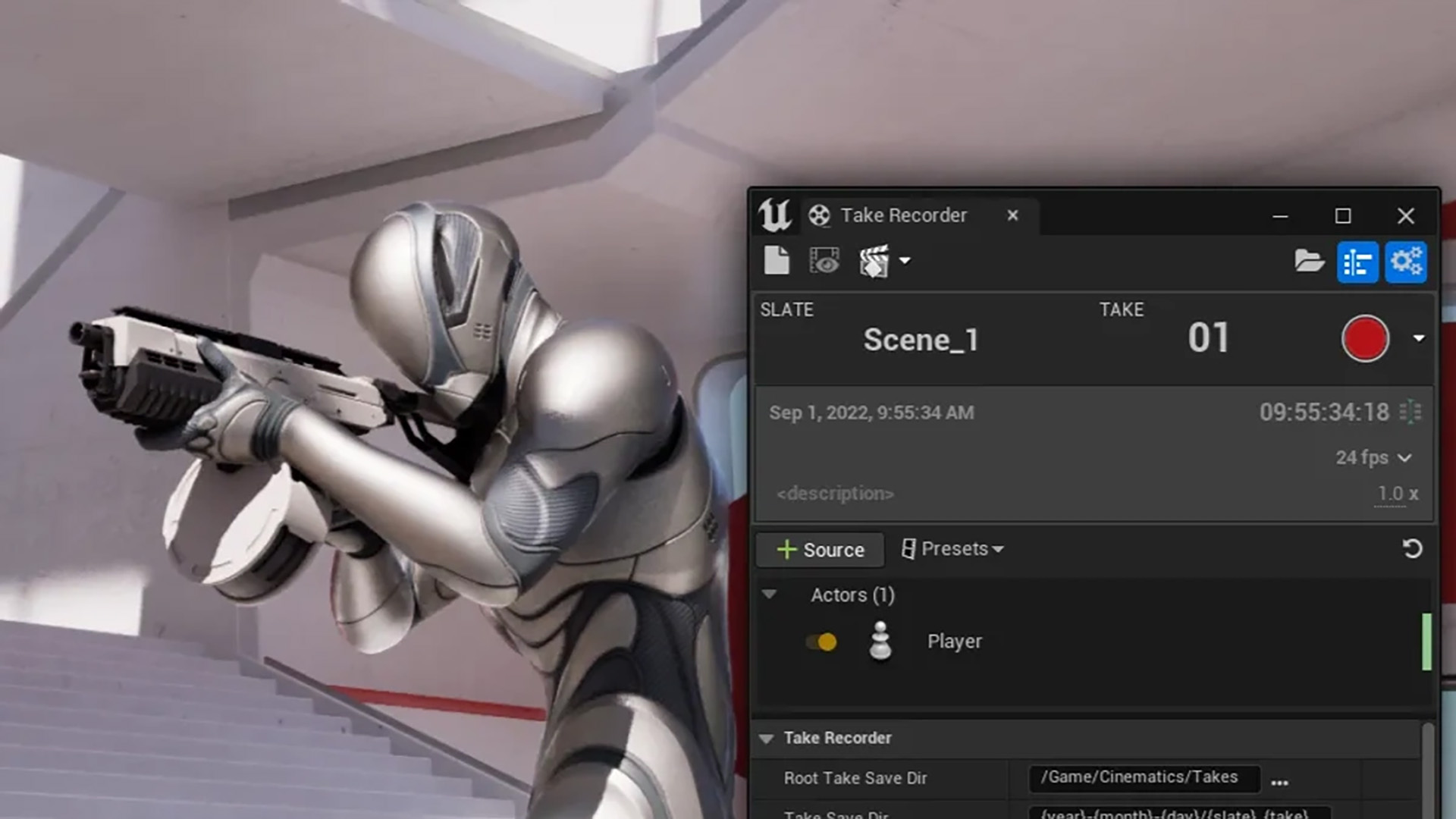This screenshot has width=1456, height=819.
Task: Add a new Source
Action: [x=821, y=550]
